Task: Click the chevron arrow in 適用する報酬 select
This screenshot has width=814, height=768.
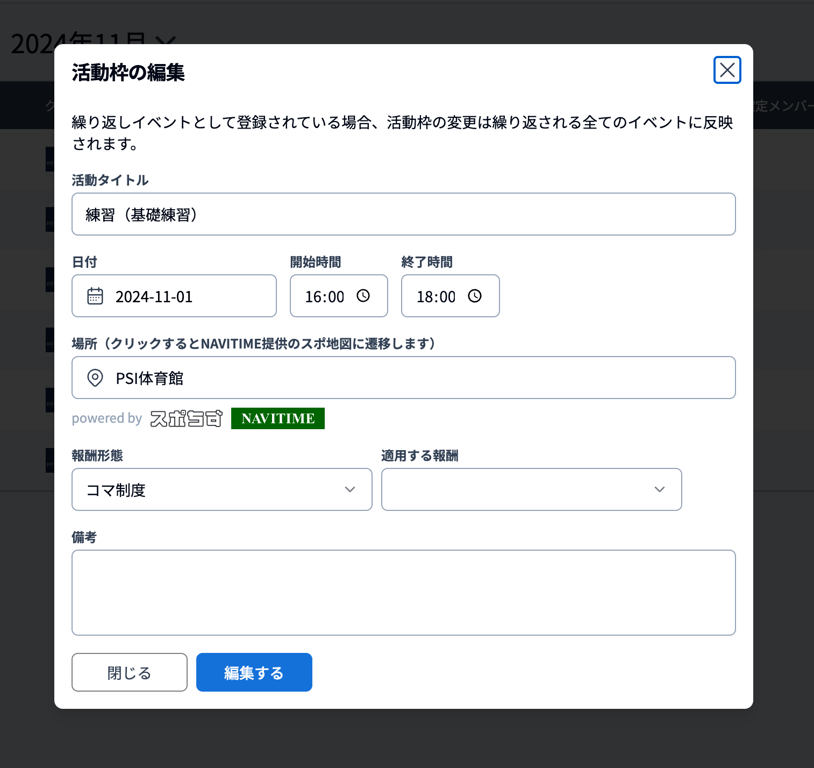Action: tap(659, 490)
